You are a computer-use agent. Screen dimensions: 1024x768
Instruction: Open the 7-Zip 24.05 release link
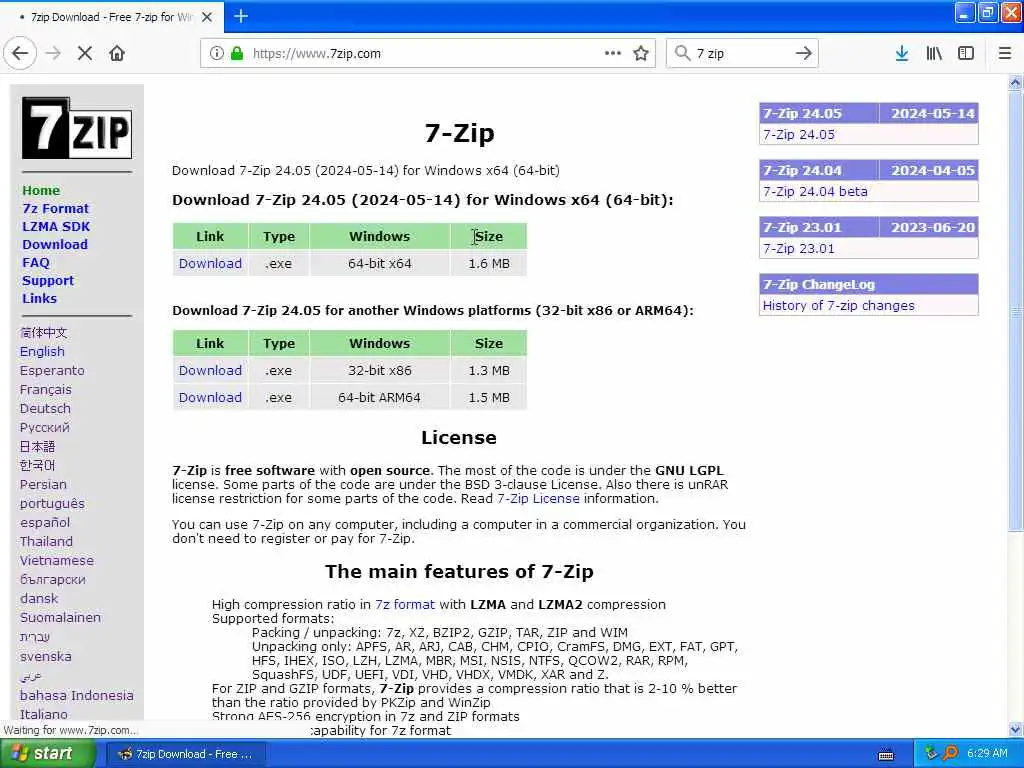point(799,135)
